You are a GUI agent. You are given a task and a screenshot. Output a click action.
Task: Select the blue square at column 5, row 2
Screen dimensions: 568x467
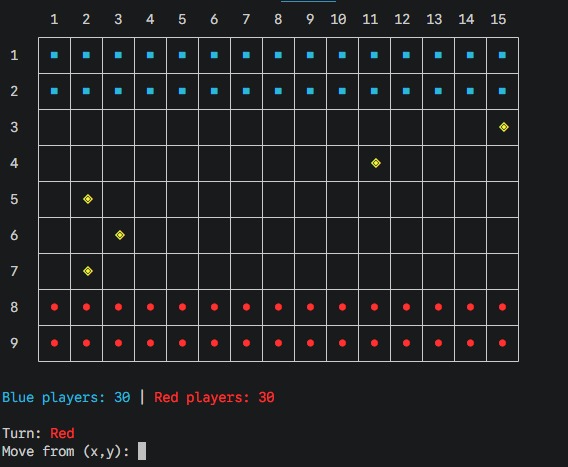[182, 91]
